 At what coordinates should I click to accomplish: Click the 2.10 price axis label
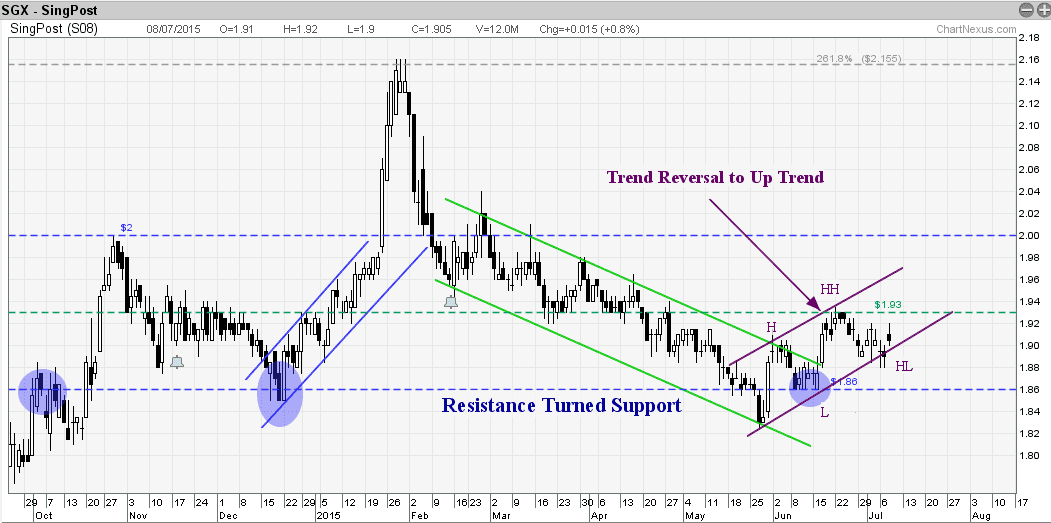[x=1030, y=125]
